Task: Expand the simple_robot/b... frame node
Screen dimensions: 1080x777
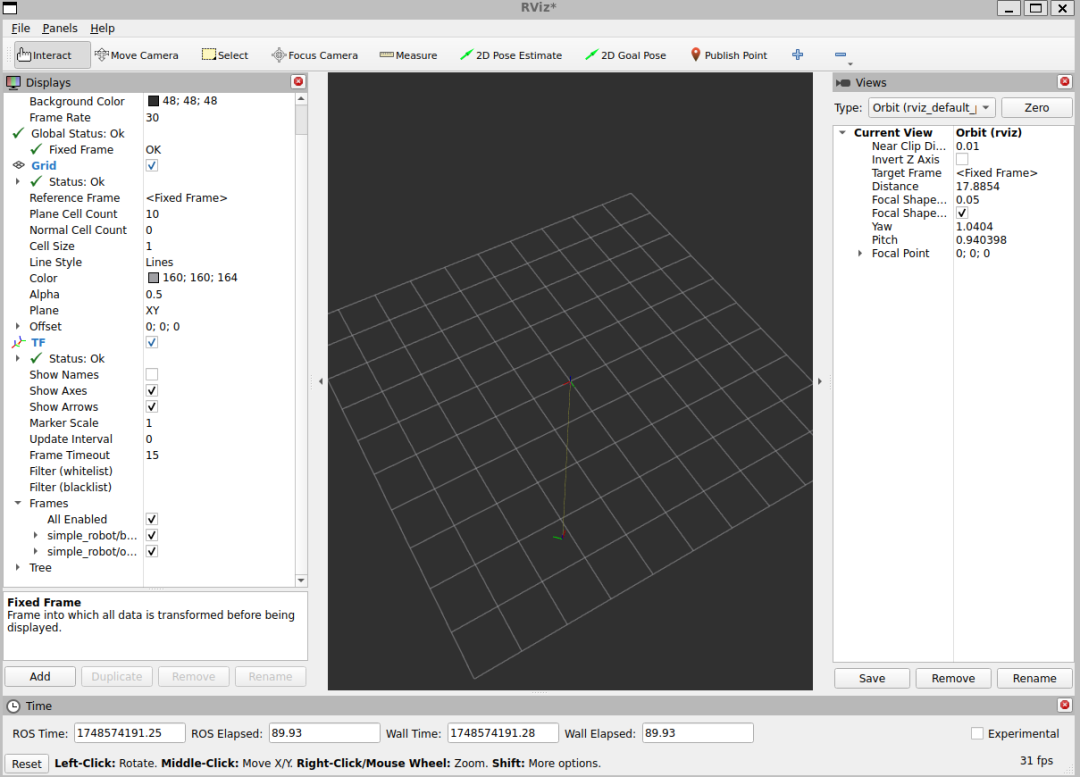Action: coord(35,535)
